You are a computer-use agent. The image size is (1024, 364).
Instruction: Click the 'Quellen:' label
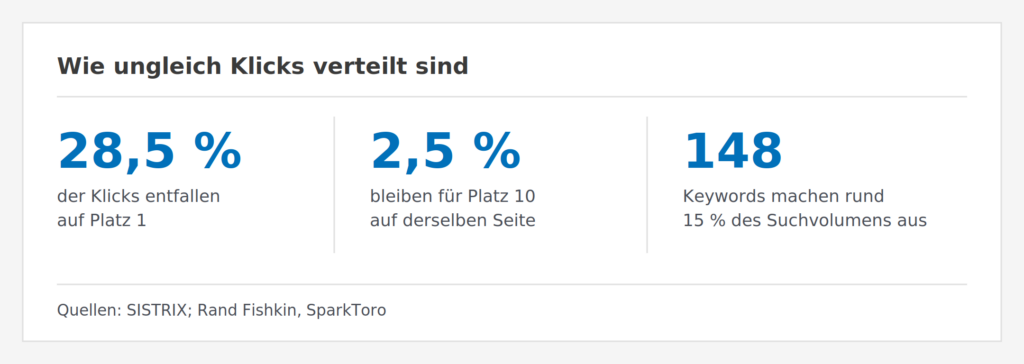(89, 310)
